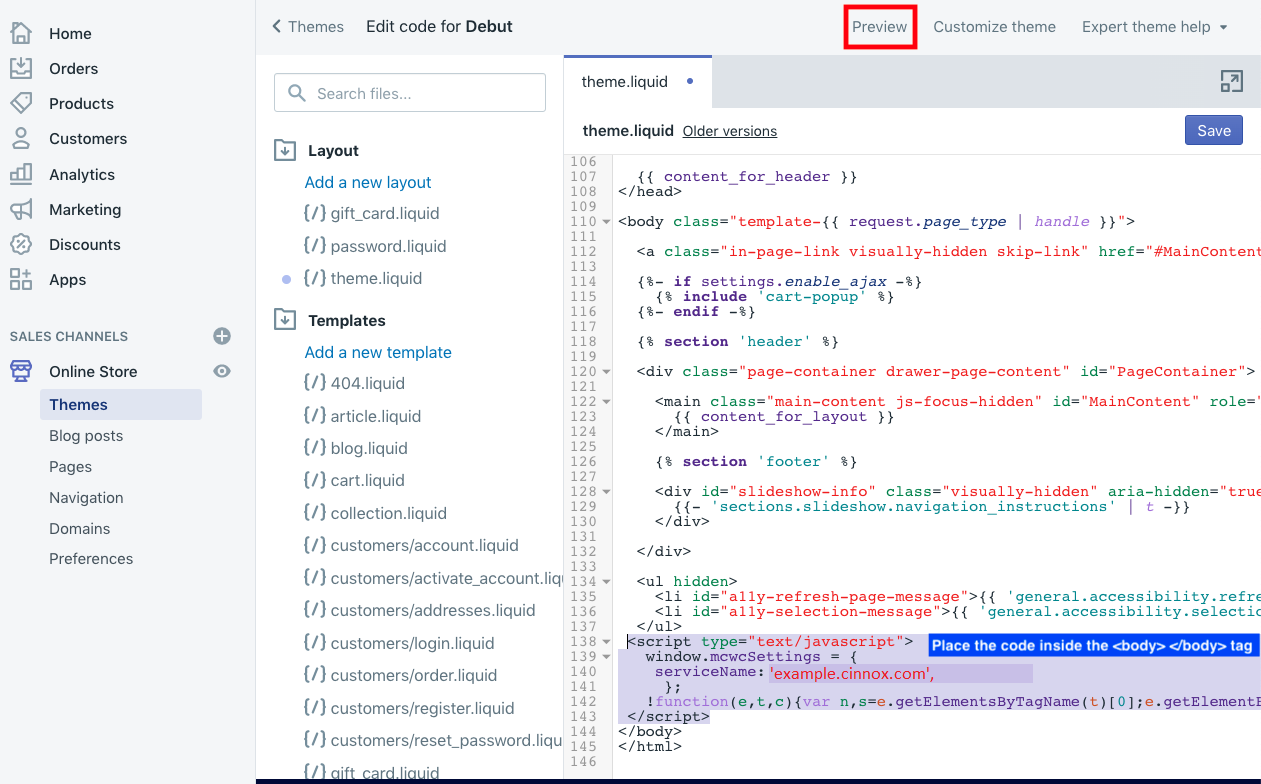Click the Customers person icon
This screenshot has width=1261, height=784.
click(21, 138)
